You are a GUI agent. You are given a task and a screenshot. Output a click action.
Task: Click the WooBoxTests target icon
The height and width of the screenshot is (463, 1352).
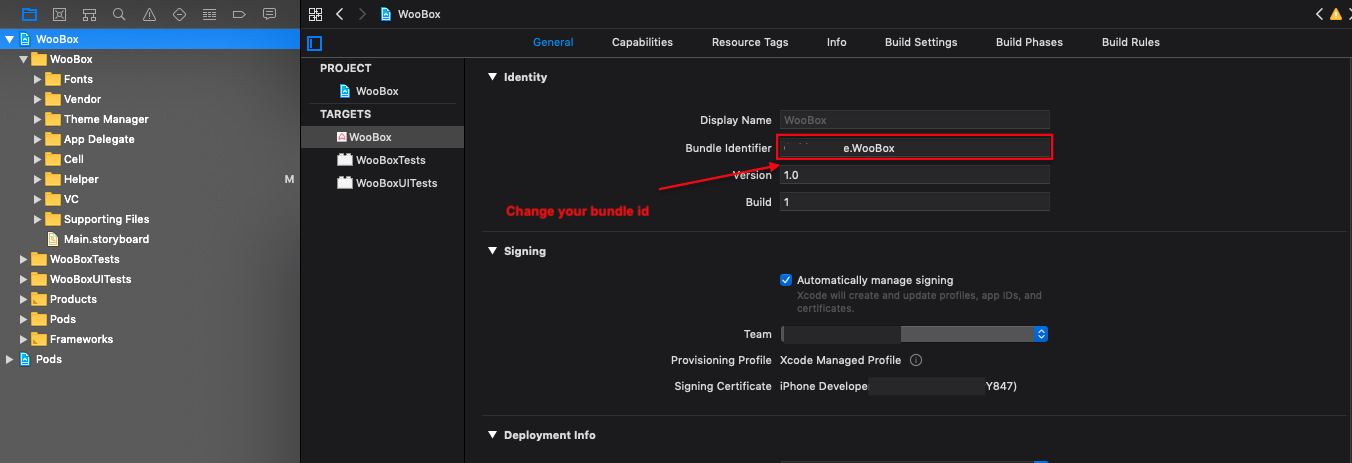pos(344,160)
